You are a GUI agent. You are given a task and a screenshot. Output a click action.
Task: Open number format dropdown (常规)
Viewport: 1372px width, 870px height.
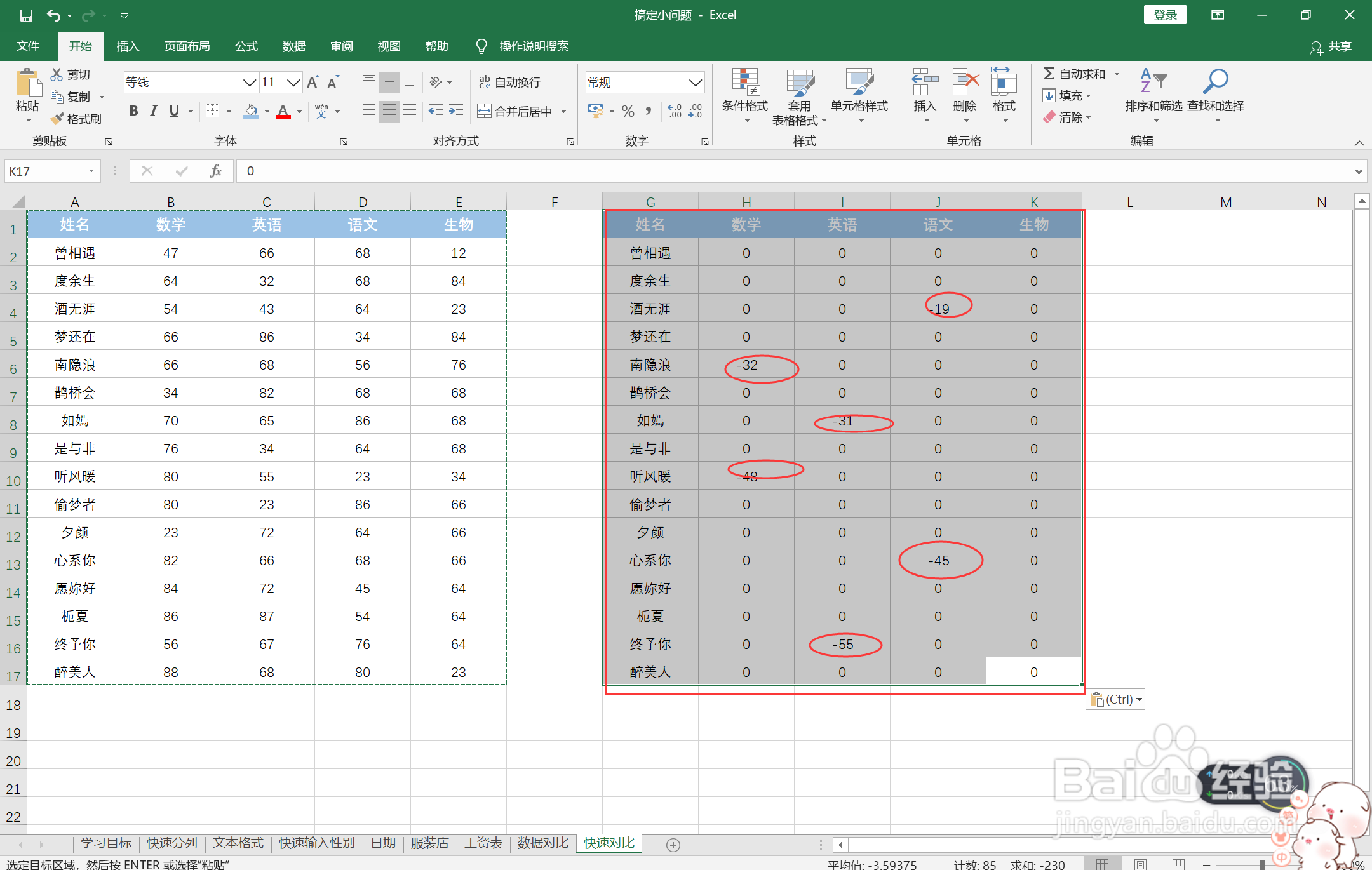(696, 82)
